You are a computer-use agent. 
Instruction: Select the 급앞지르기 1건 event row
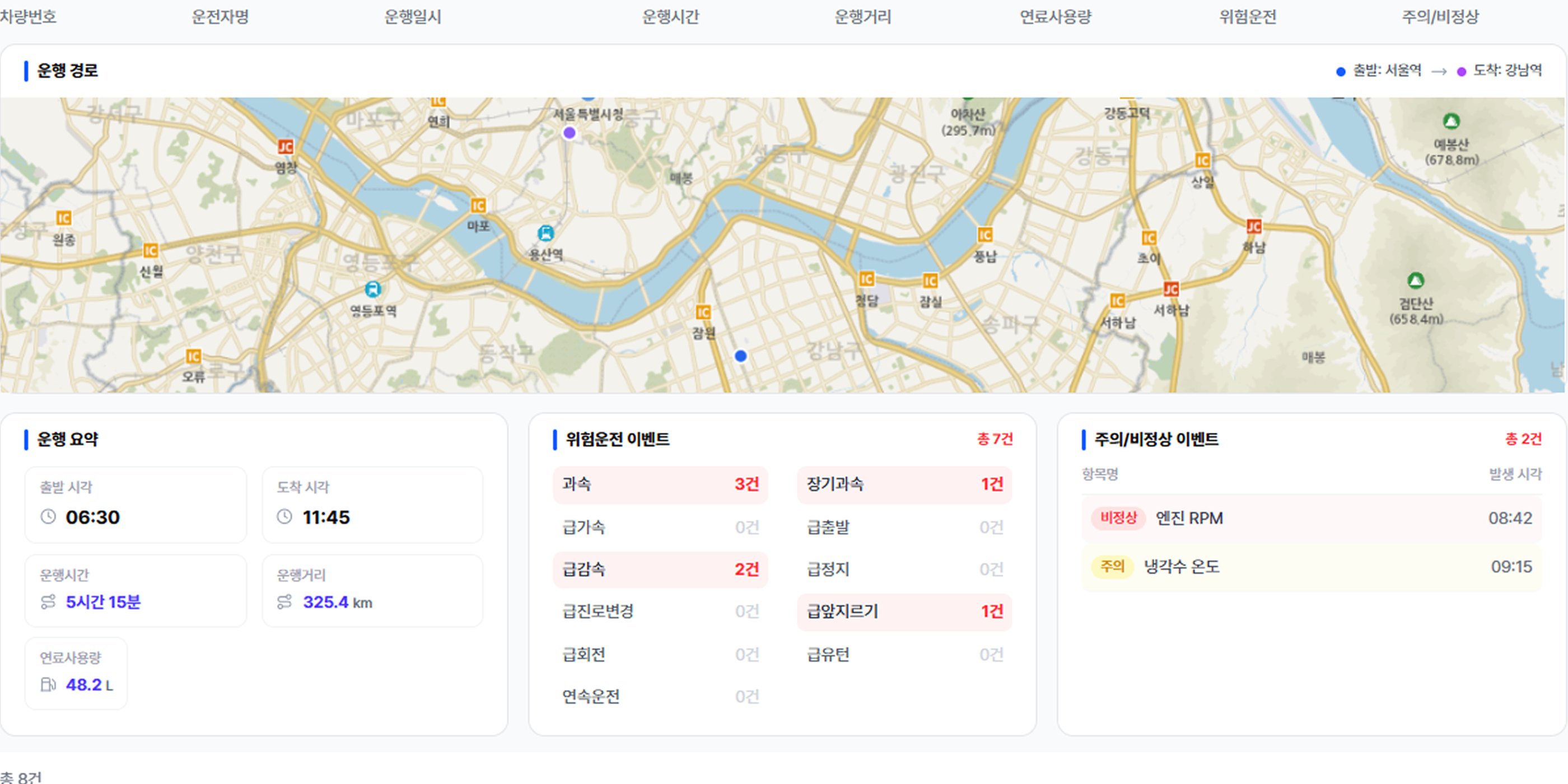(x=904, y=612)
